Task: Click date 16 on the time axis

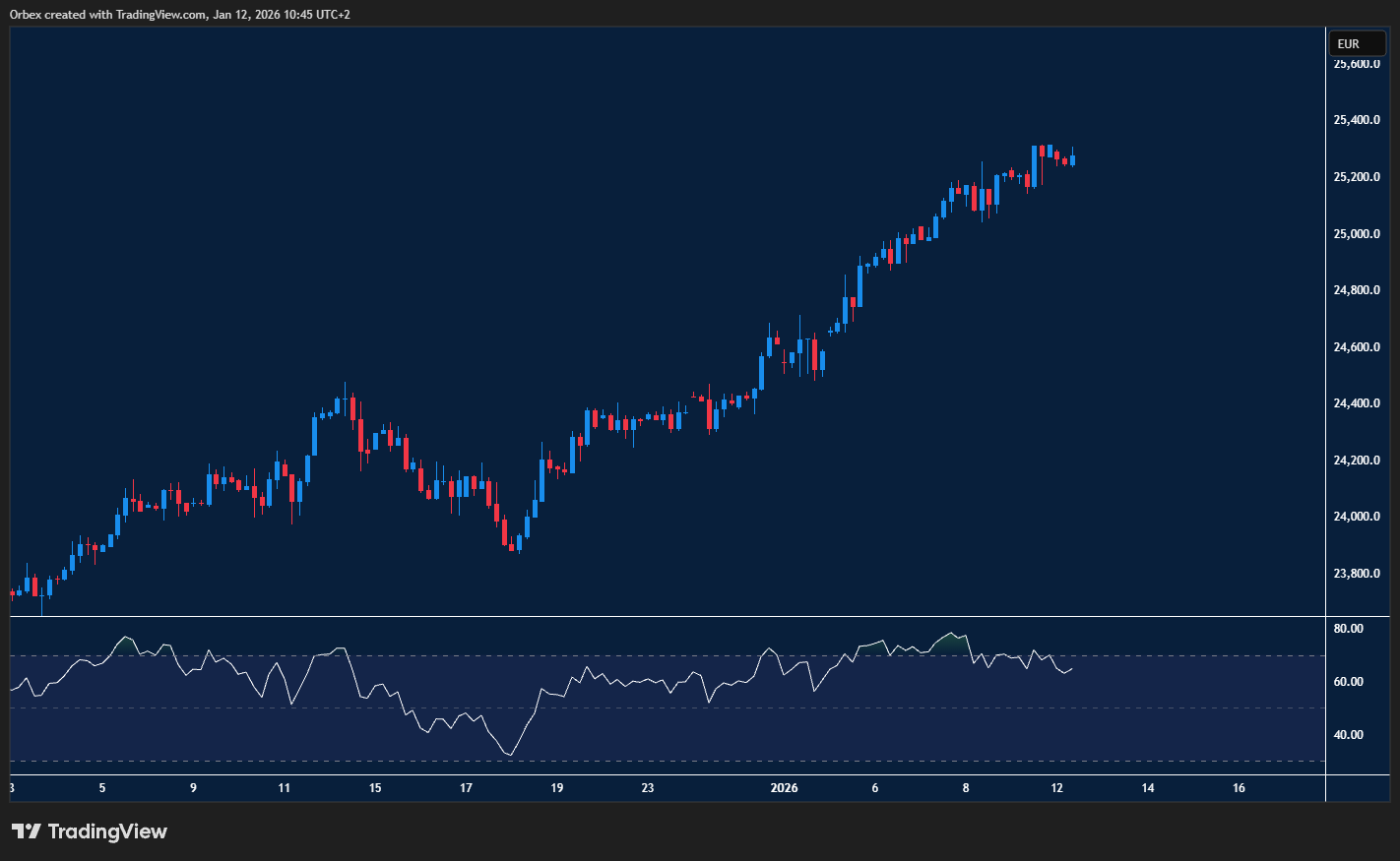Action: click(1239, 788)
